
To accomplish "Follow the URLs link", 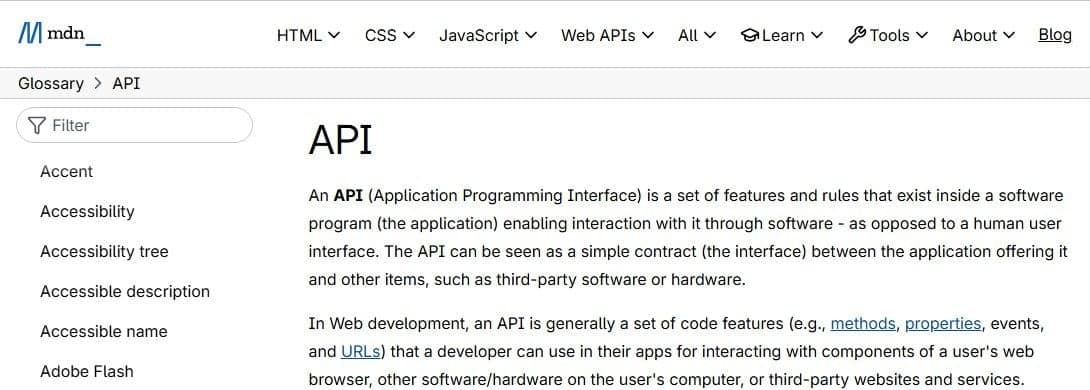I will click(x=360, y=351).
